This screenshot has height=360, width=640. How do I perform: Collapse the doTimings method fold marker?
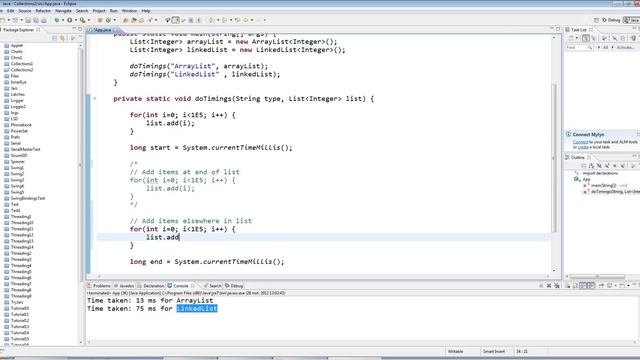(x=95, y=98)
